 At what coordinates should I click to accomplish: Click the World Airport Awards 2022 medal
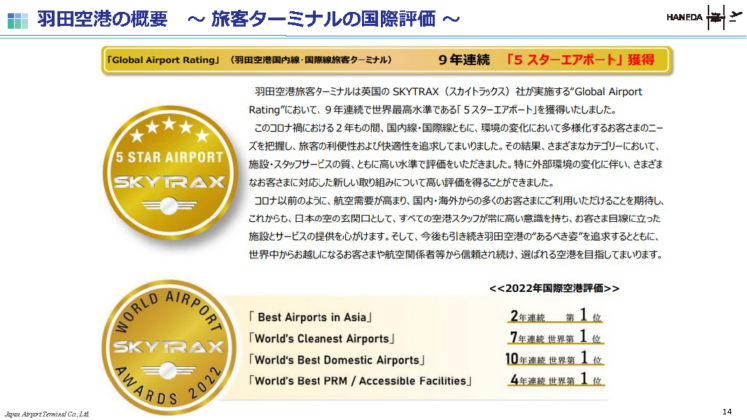[x=169, y=348]
